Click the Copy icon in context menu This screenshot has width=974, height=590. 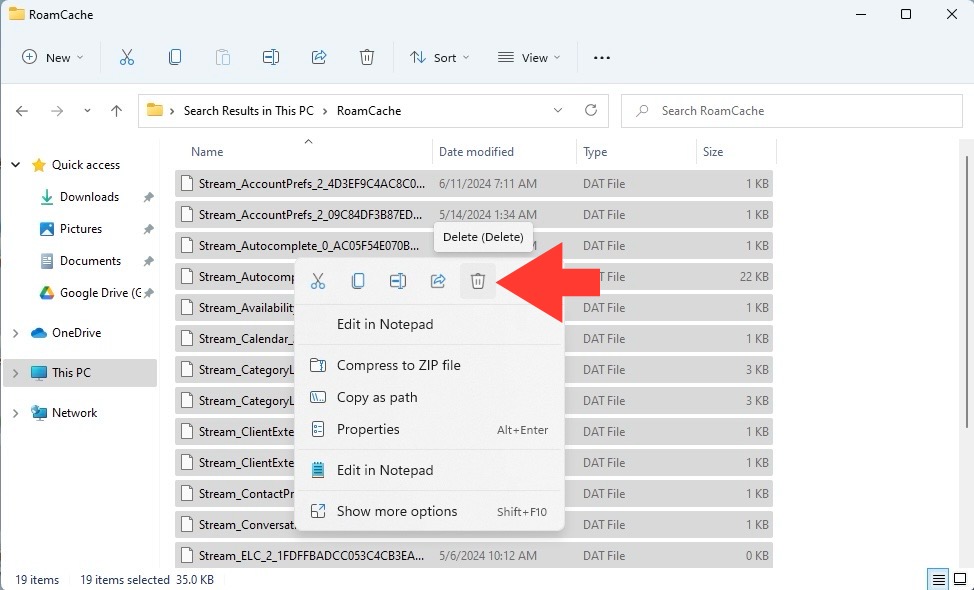pos(358,281)
